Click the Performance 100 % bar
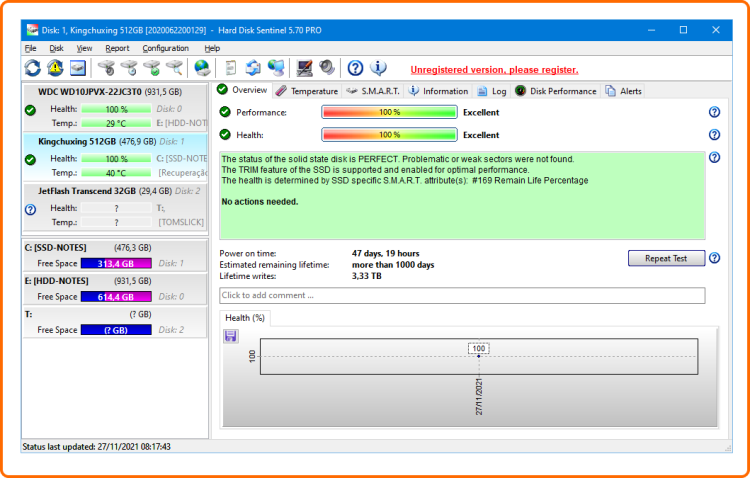The width and height of the screenshot is (750, 478). 389,112
